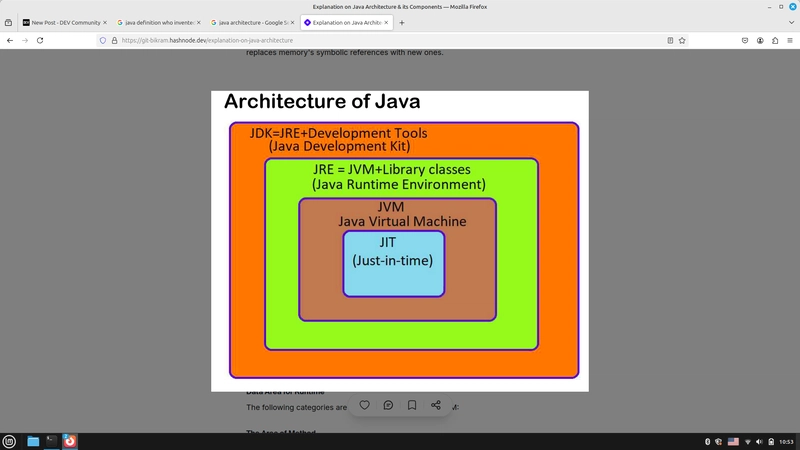This screenshot has height=450, width=800.
Task: Open Bluetooth tray icon
Action: (707, 442)
